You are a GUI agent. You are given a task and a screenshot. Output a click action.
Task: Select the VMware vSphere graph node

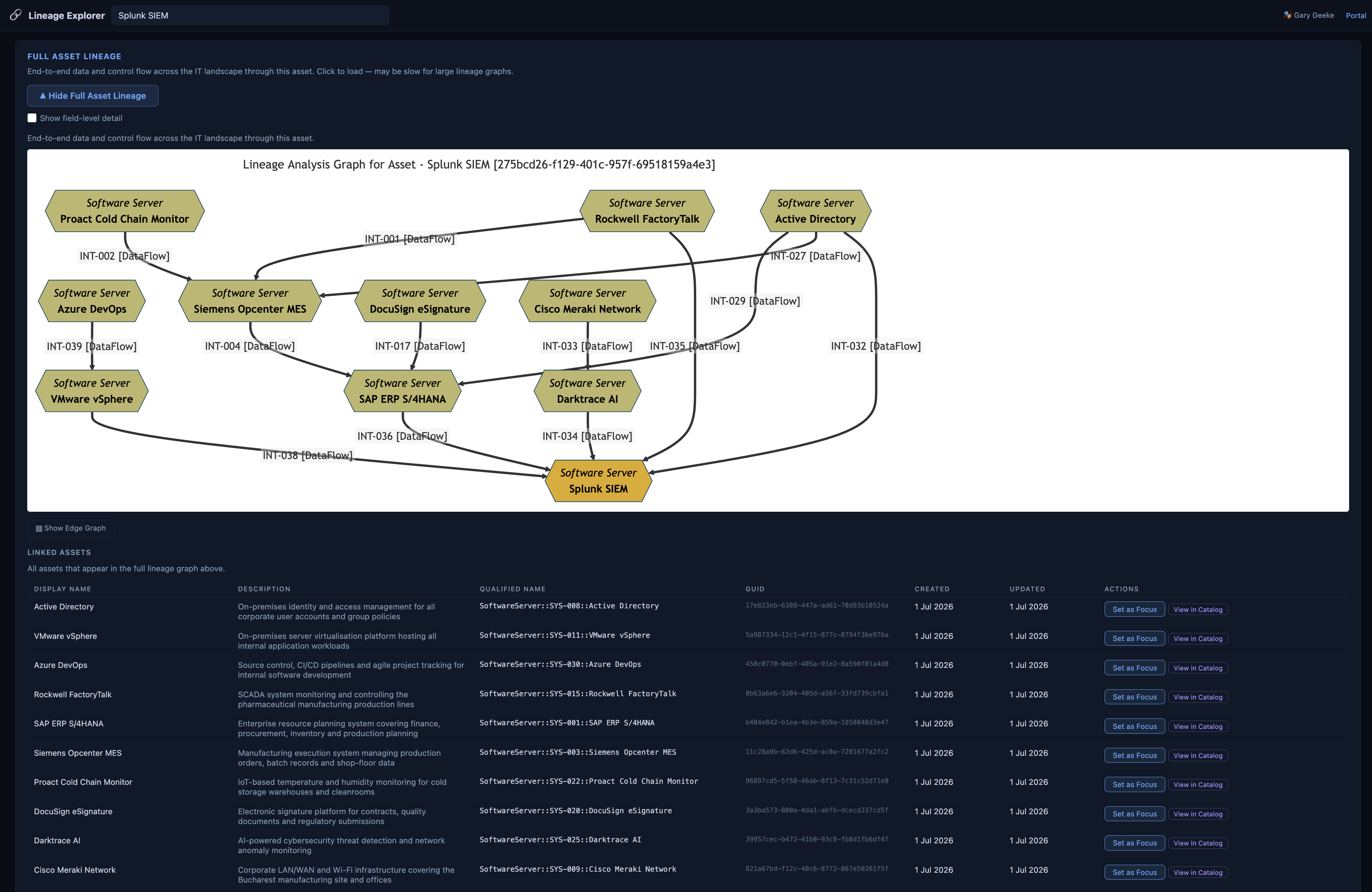(92, 391)
